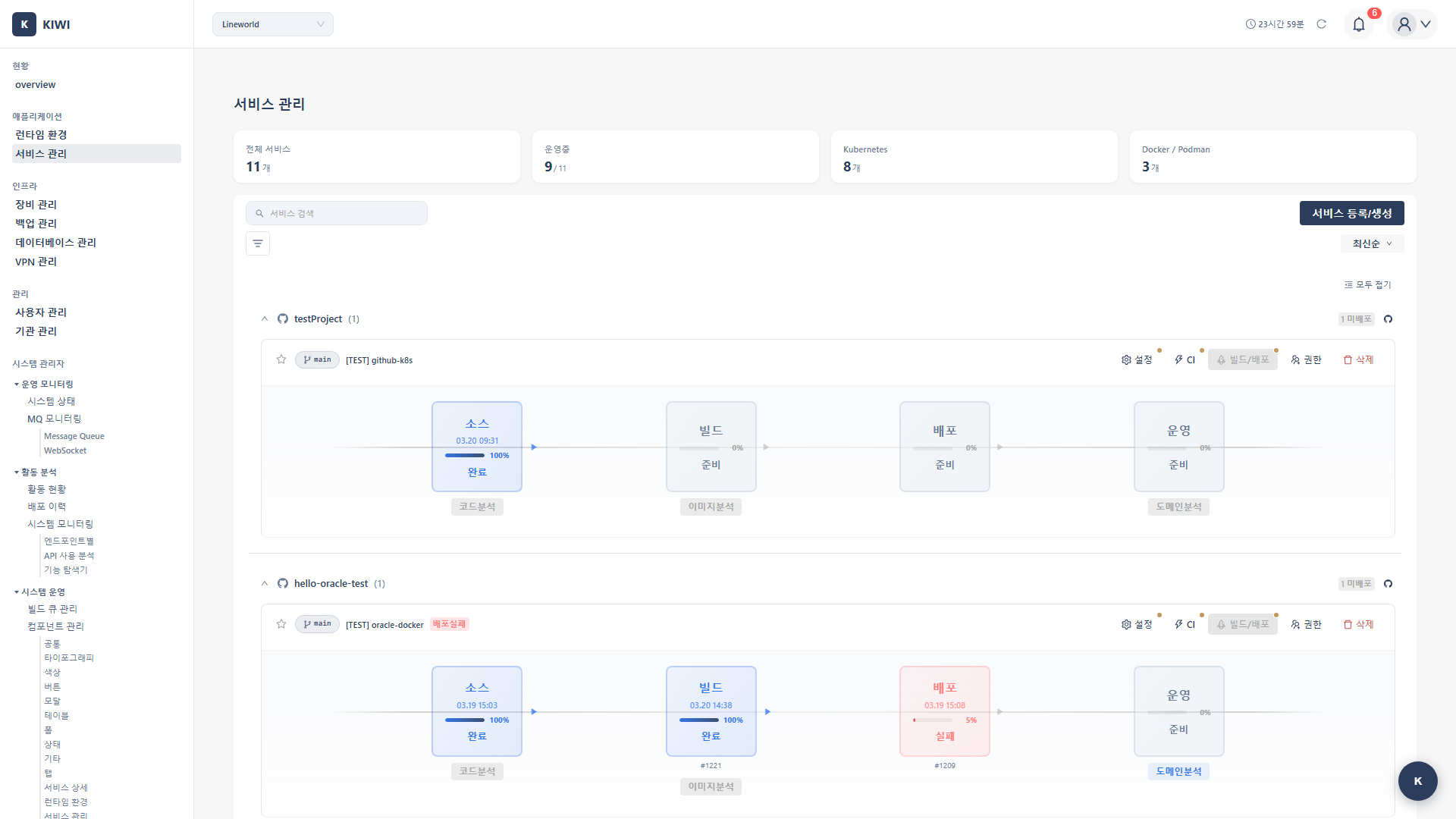Select WebSocket tree item

click(x=65, y=450)
